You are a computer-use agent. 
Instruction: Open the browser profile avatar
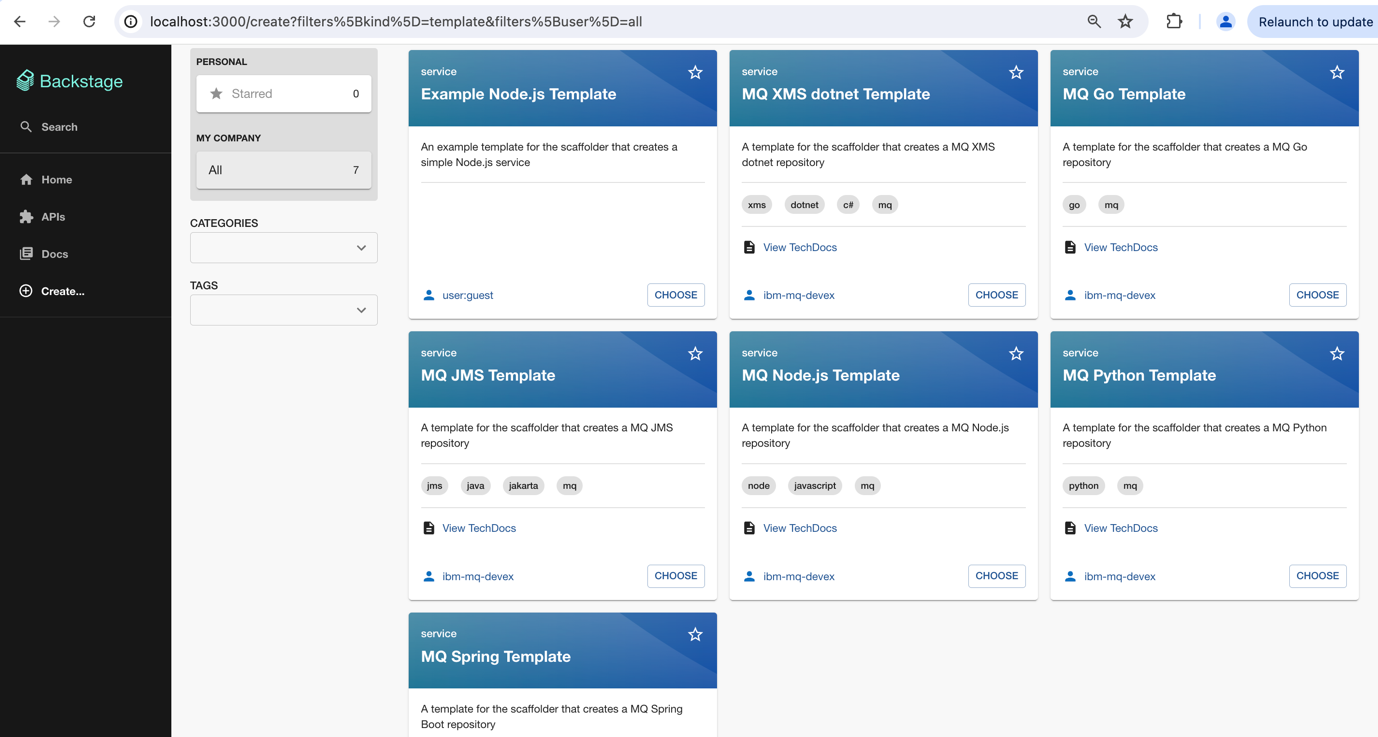click(x=1225, y=21)
